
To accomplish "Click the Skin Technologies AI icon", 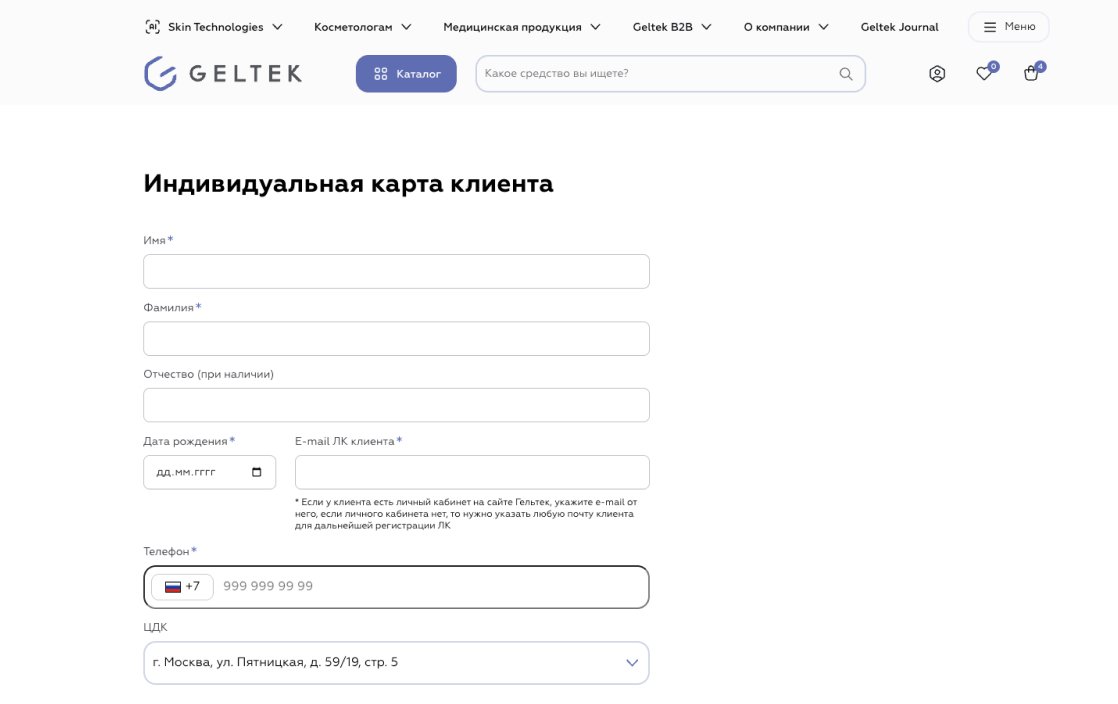I will click(153, 27).
